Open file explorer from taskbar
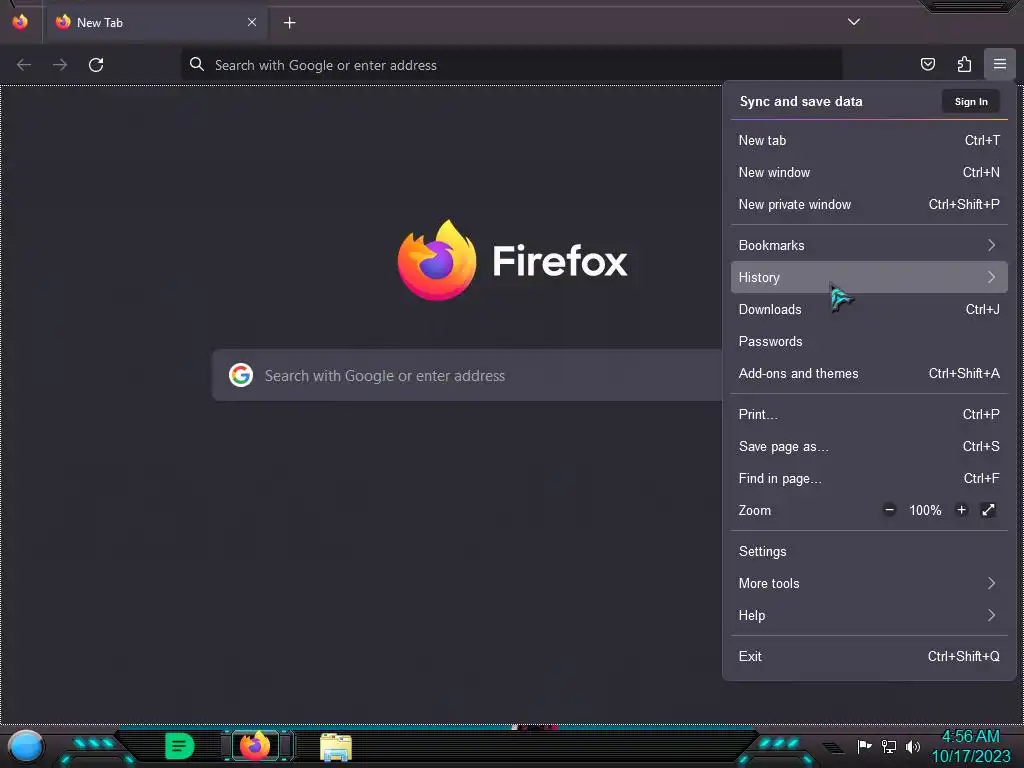 (336, 747)
